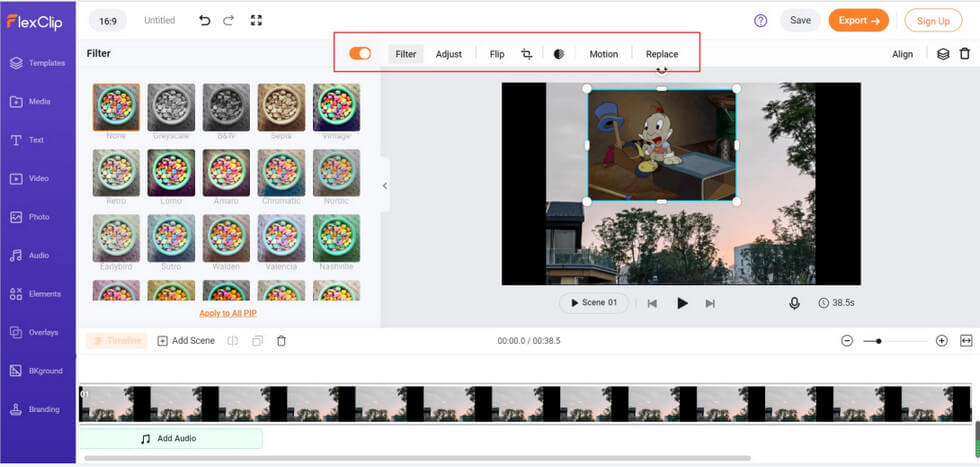This screenshot has height=467, width=980.
Task: Zoom out the timeline
Action: pyautogui.click(x=847, y=341)
